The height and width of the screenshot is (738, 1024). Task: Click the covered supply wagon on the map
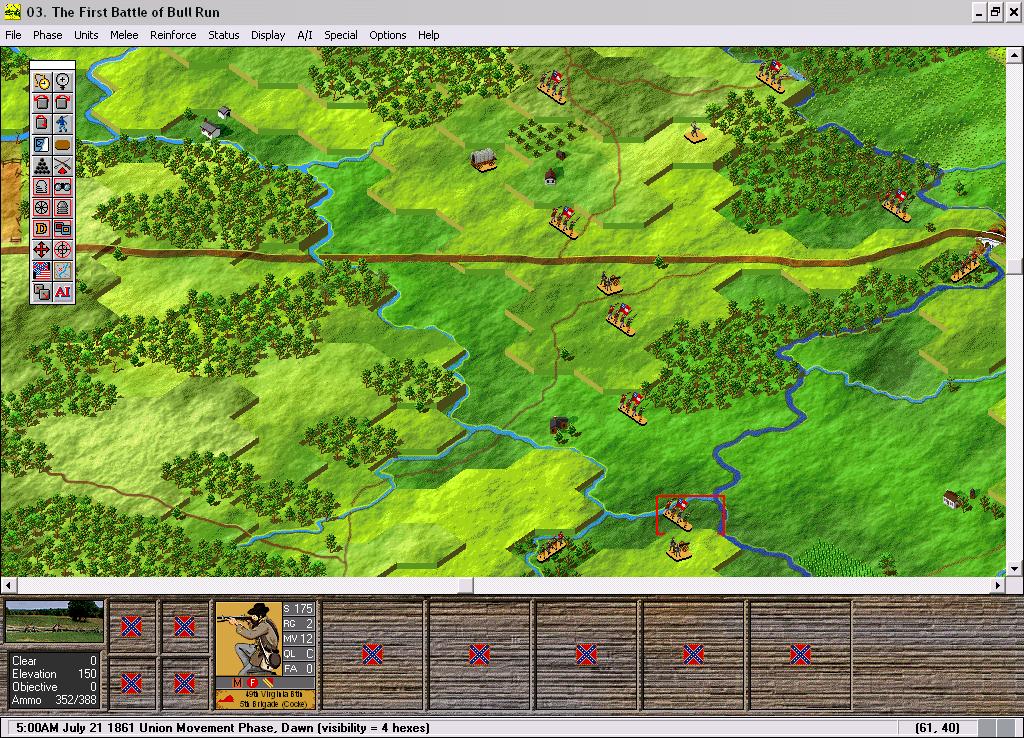click(x=484, y=159)
